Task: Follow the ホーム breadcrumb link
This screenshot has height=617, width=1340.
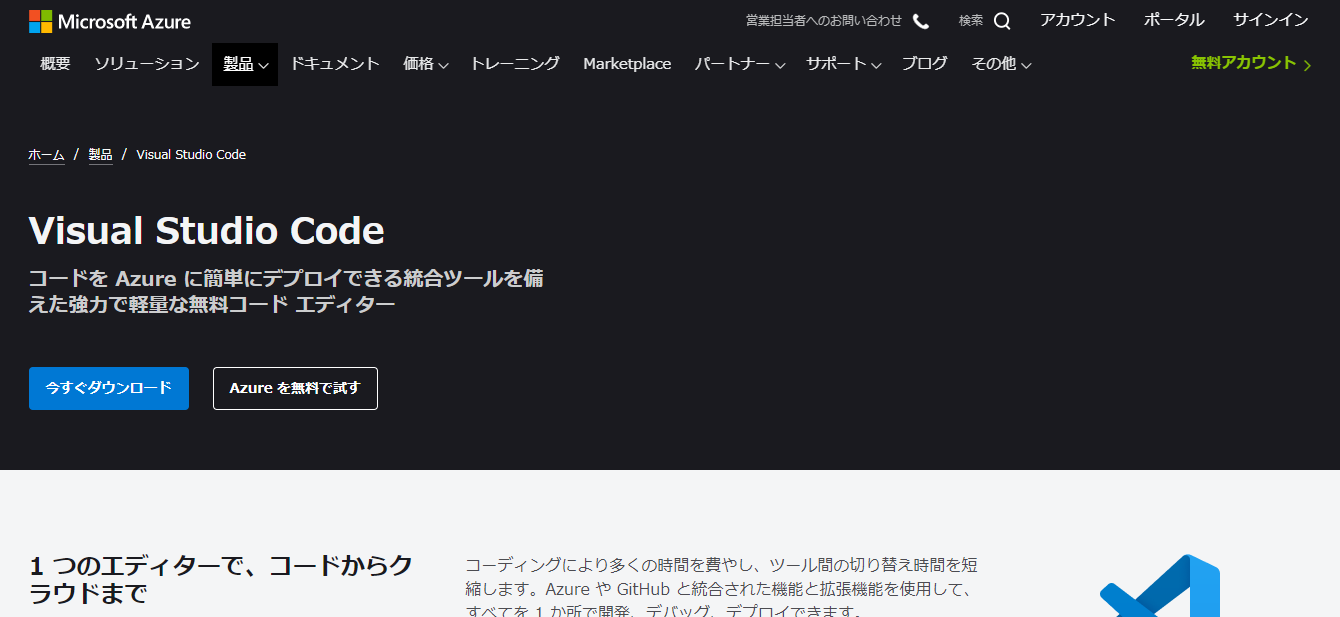Action: coord(46,155)
